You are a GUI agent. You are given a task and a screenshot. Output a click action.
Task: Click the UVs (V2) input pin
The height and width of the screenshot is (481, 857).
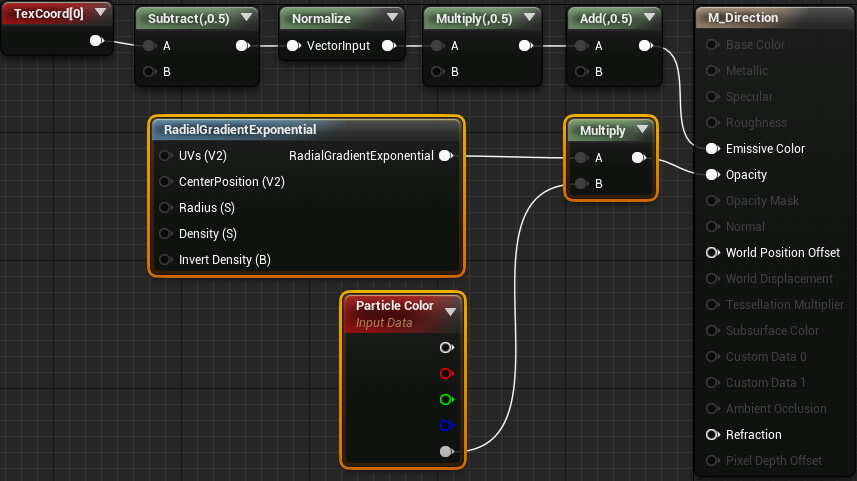pyautogui.click(x=165, y=156)
